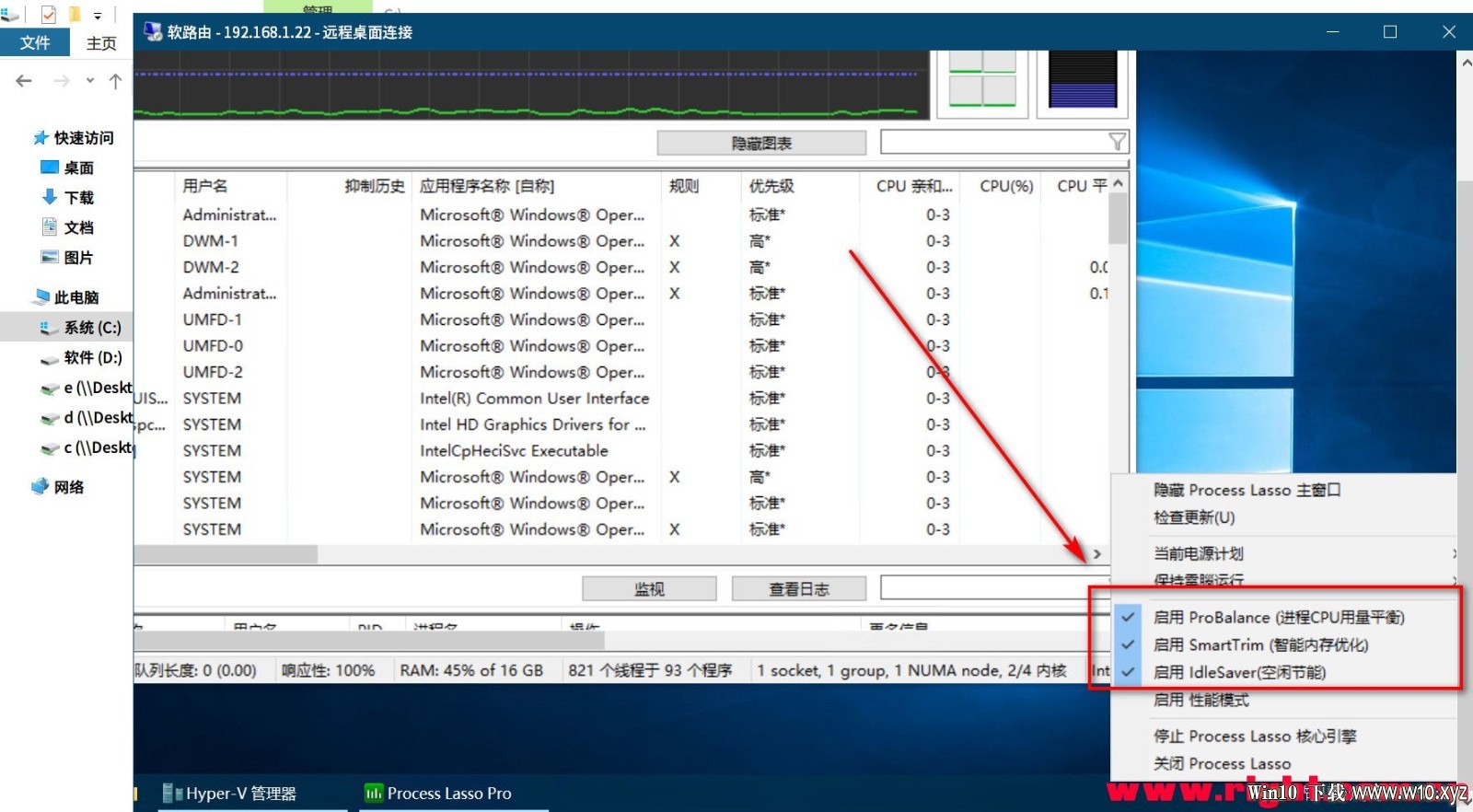Open the 文件 tab in File Explorer

(x=35, y=42)
